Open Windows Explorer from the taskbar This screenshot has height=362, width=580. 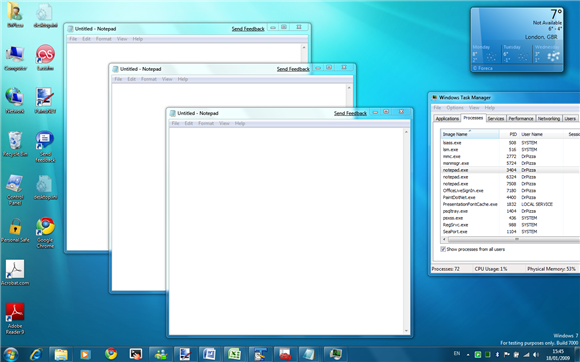61,354
